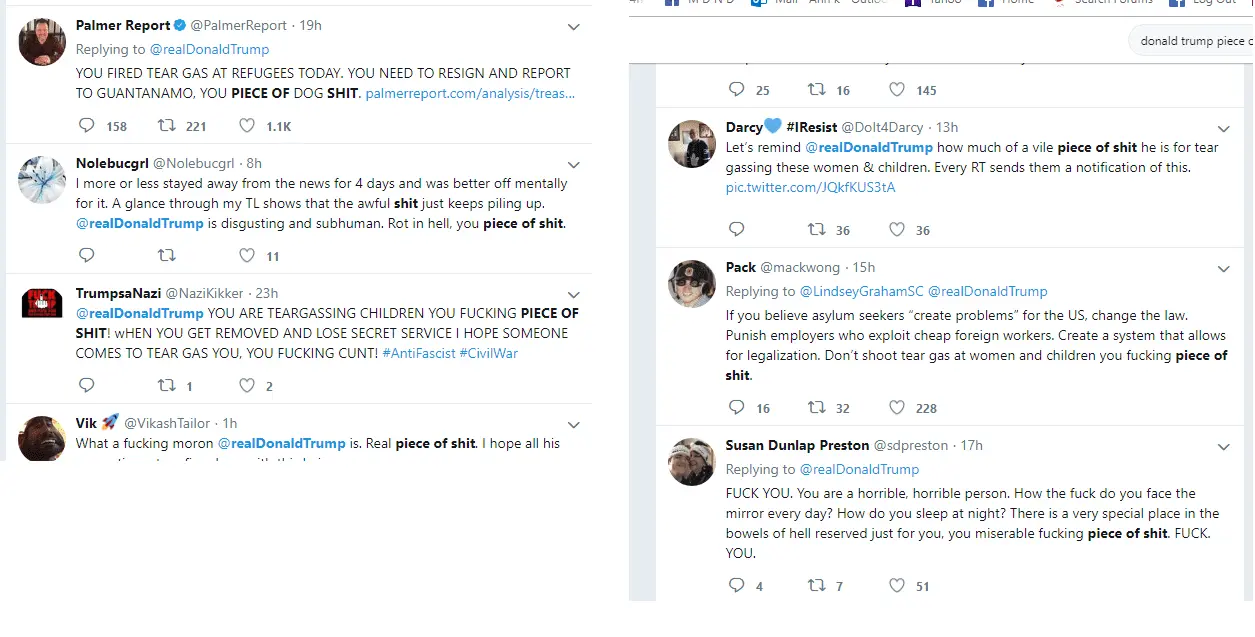Open the palmerreport.com article link
The image size is (1255, 637).
[x=470, y=93]
